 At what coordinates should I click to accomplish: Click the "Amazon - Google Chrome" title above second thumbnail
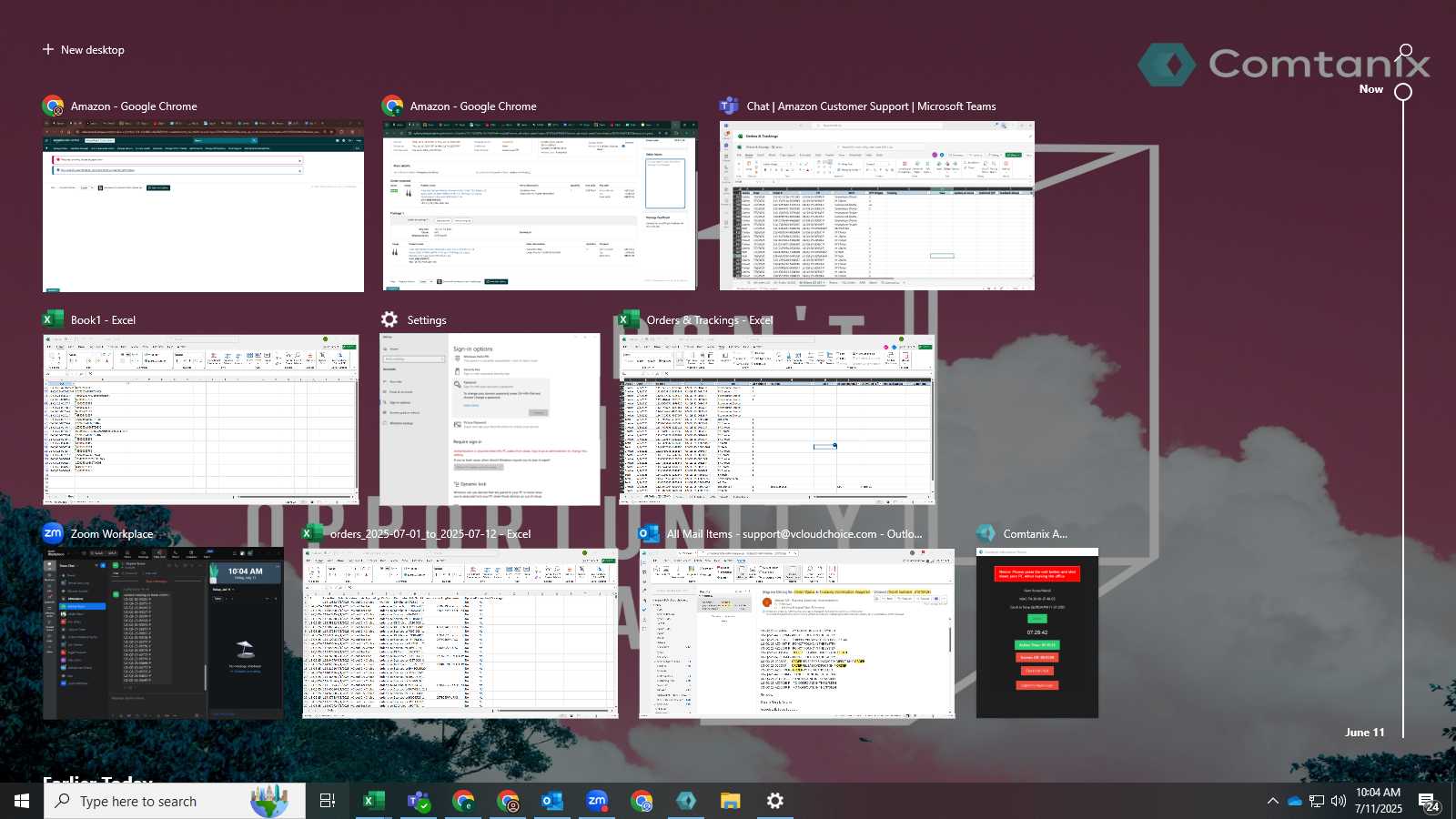473,106
